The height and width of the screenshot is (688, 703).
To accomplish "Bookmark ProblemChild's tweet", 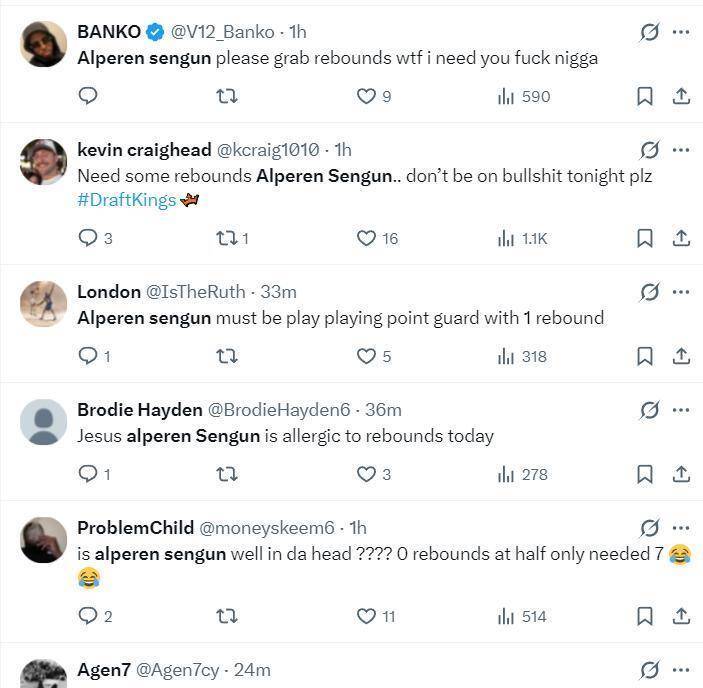I will (645, 616).
